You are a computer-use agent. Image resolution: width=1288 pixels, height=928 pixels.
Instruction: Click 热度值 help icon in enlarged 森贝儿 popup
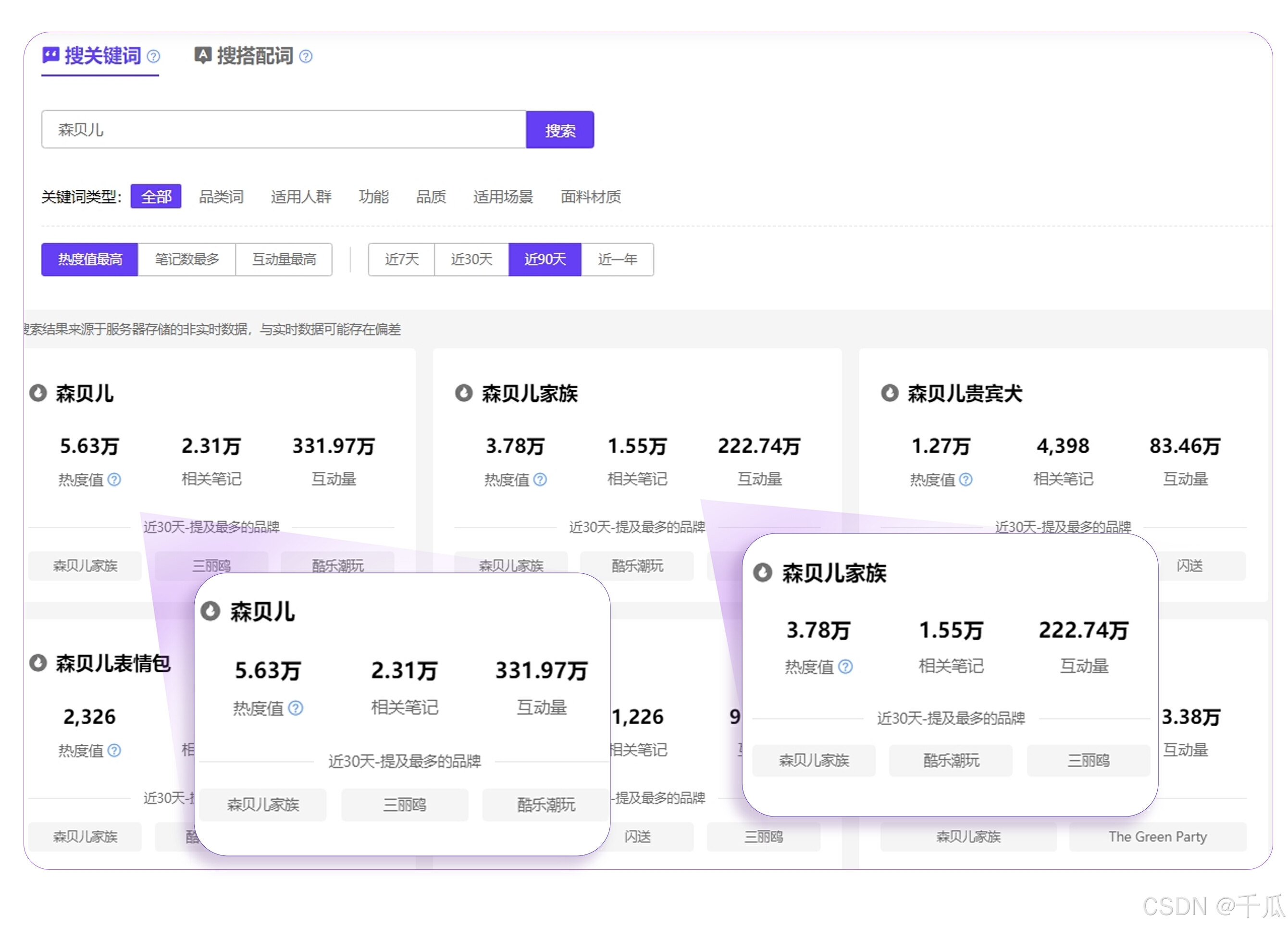(x=295, y=708)
